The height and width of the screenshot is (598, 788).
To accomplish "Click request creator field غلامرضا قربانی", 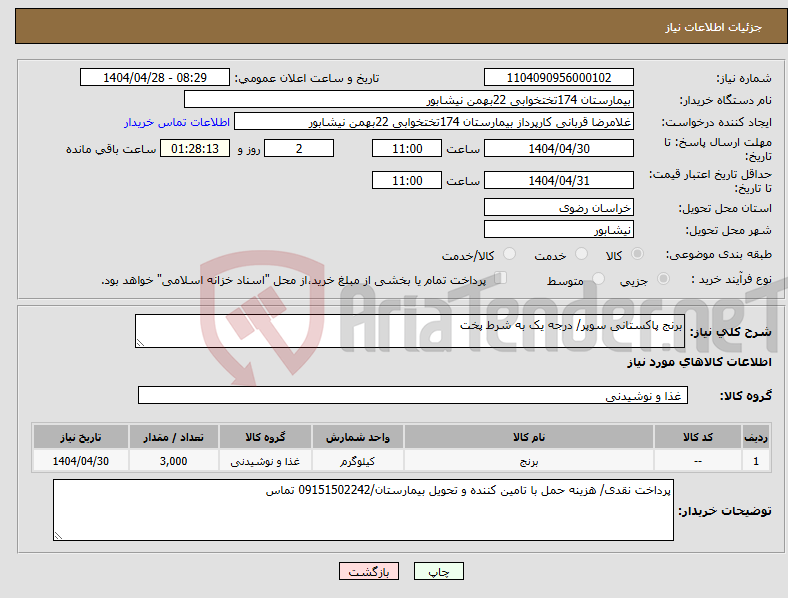I will coord(434,122).
